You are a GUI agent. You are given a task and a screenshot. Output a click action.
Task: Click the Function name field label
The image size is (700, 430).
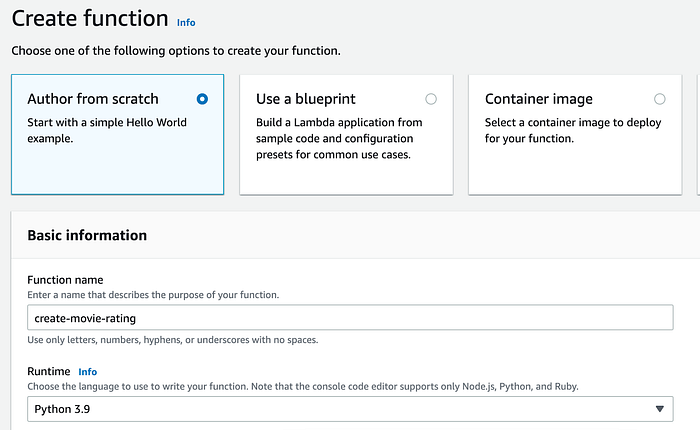[x=65, y=279]
